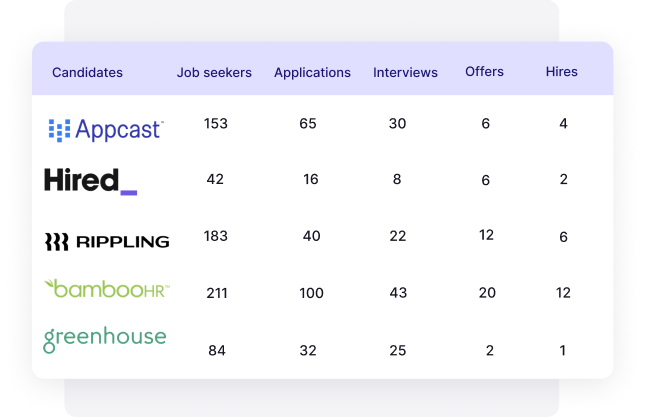646x417 pixels.
Task: Click the Job seekers column header
Action: click(x=214, y=72)
